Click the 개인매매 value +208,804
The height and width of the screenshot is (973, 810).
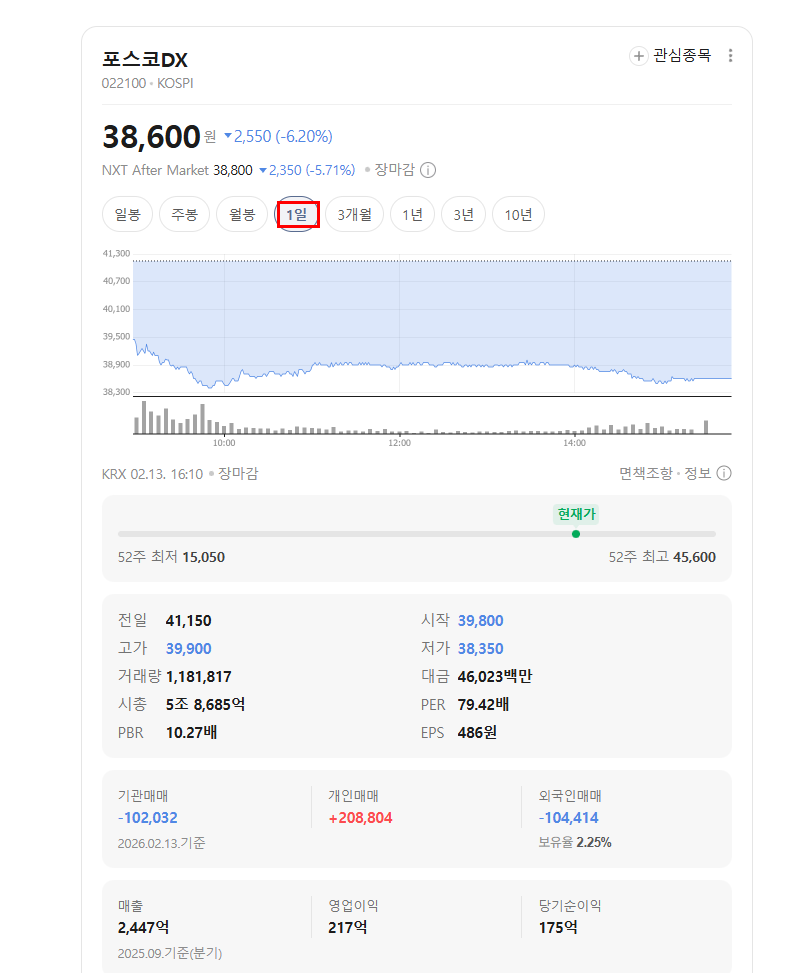point(361,818)
